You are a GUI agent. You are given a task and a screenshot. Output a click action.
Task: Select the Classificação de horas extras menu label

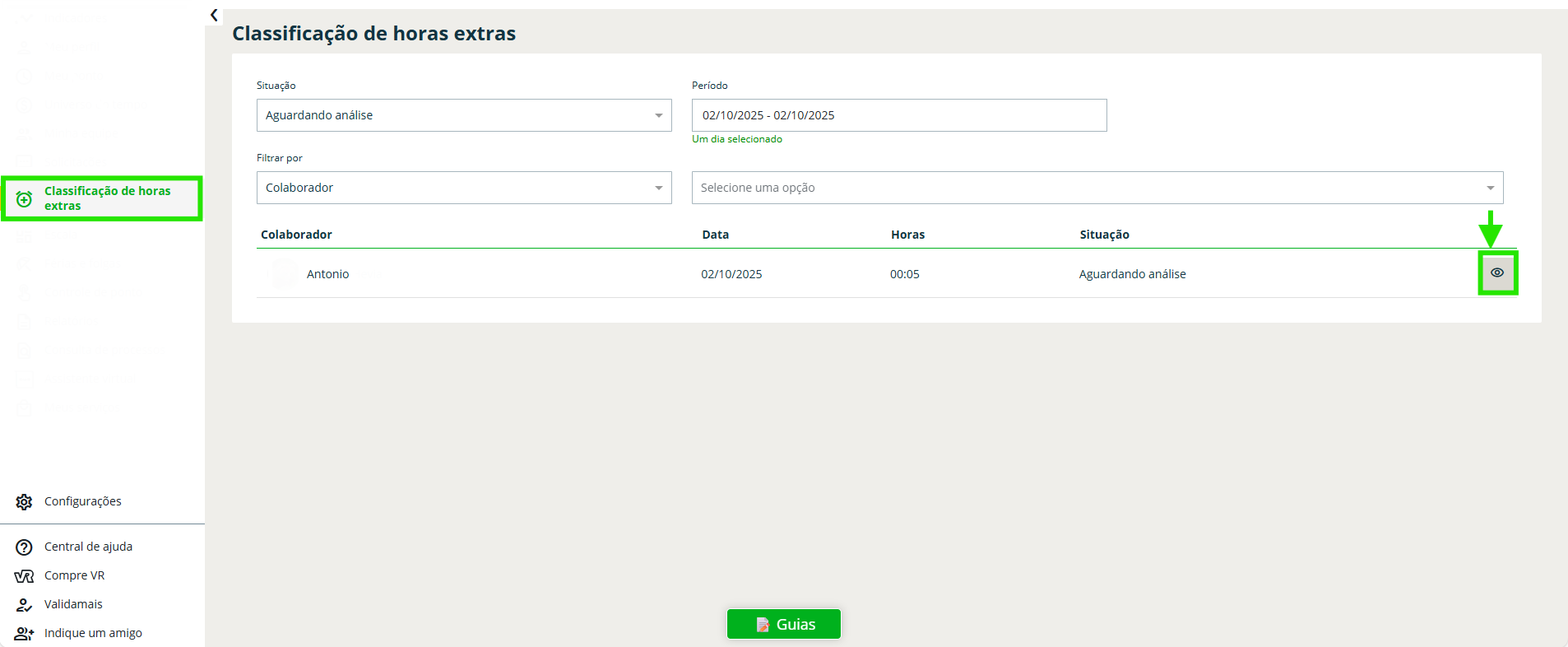coord(107,198)
